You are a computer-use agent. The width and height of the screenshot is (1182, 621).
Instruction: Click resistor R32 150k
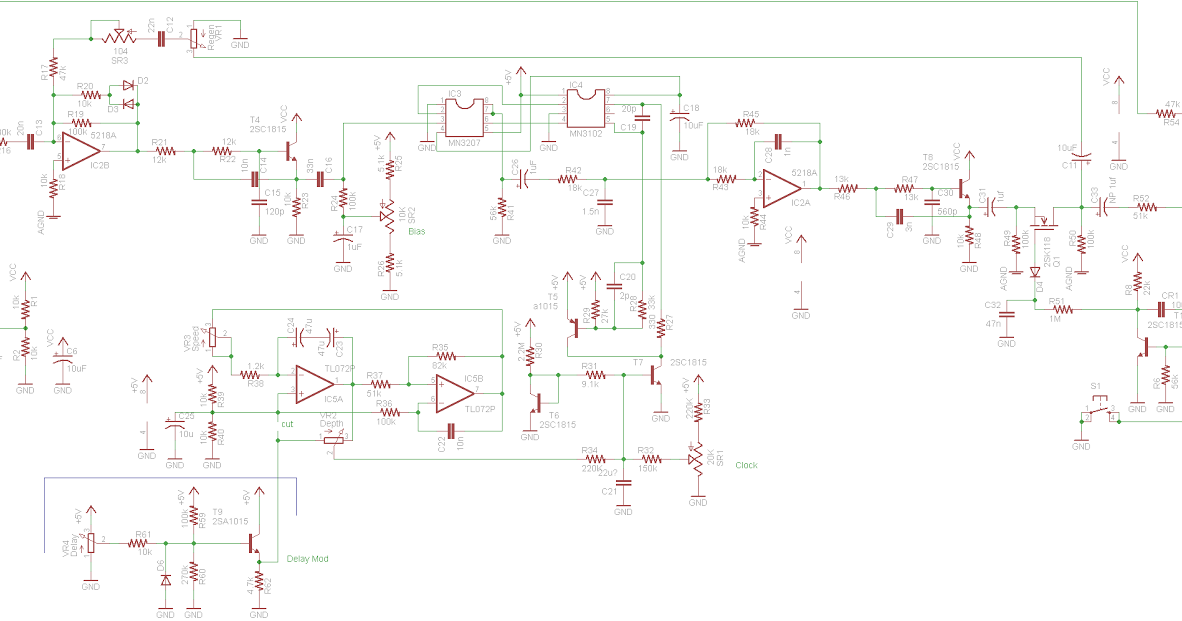click(649, 459)
